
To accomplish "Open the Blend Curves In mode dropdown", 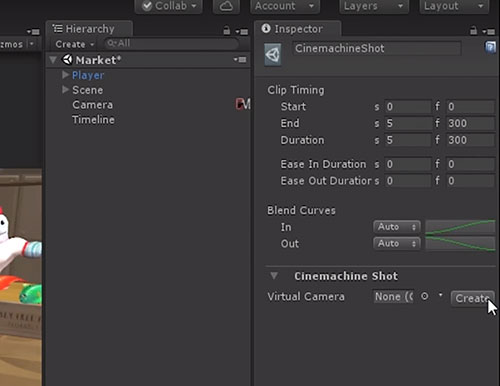I will pos(397,227).
